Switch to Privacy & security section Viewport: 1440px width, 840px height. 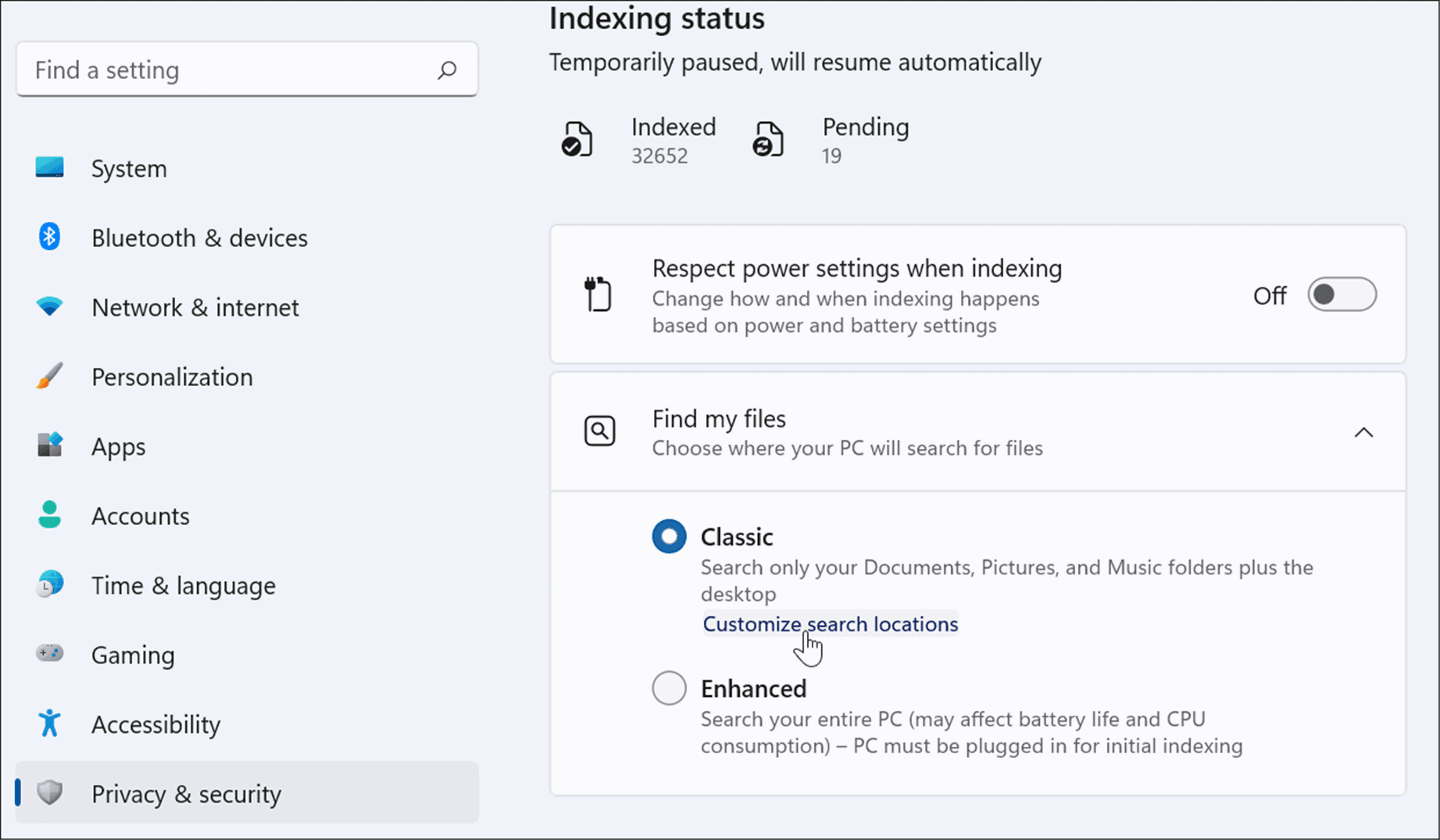(186, 793)
